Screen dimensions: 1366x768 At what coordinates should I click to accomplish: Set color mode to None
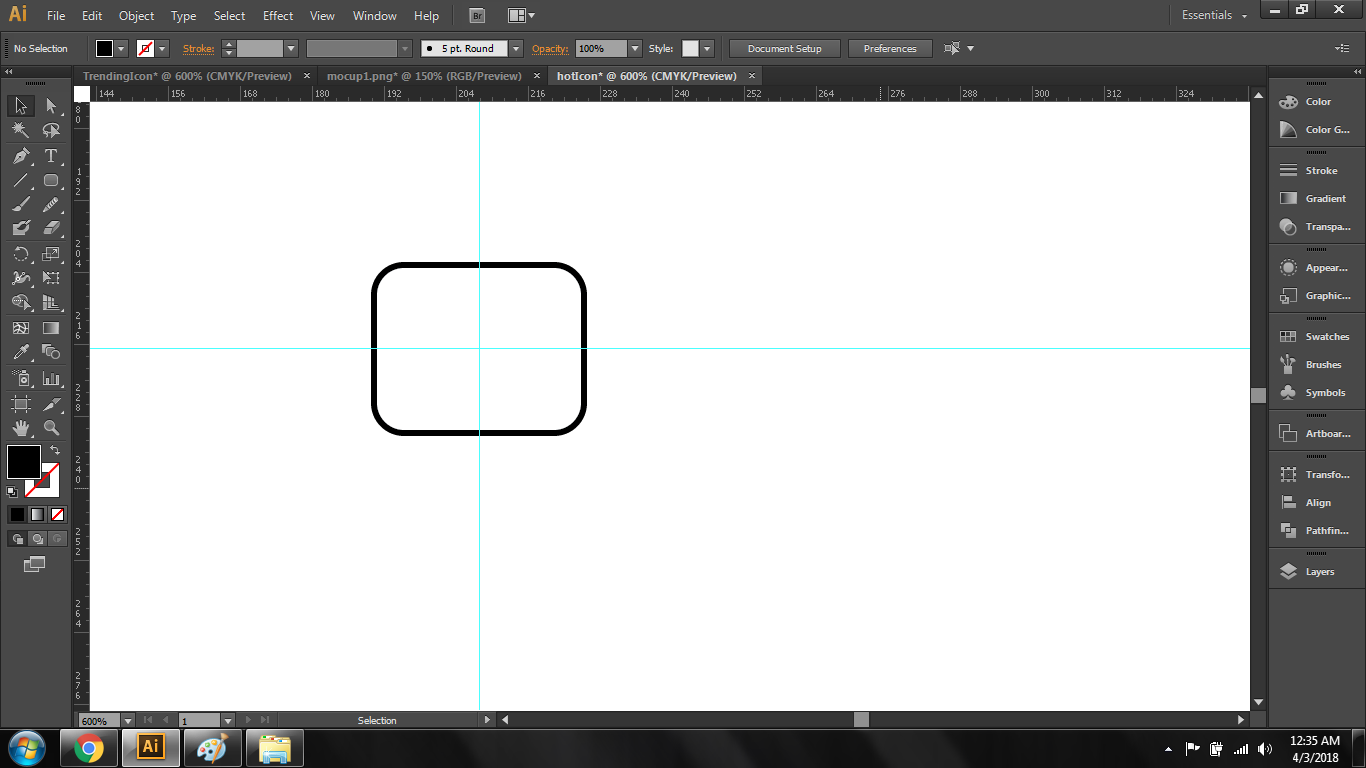pyautogui.click(x=57, y=514)
